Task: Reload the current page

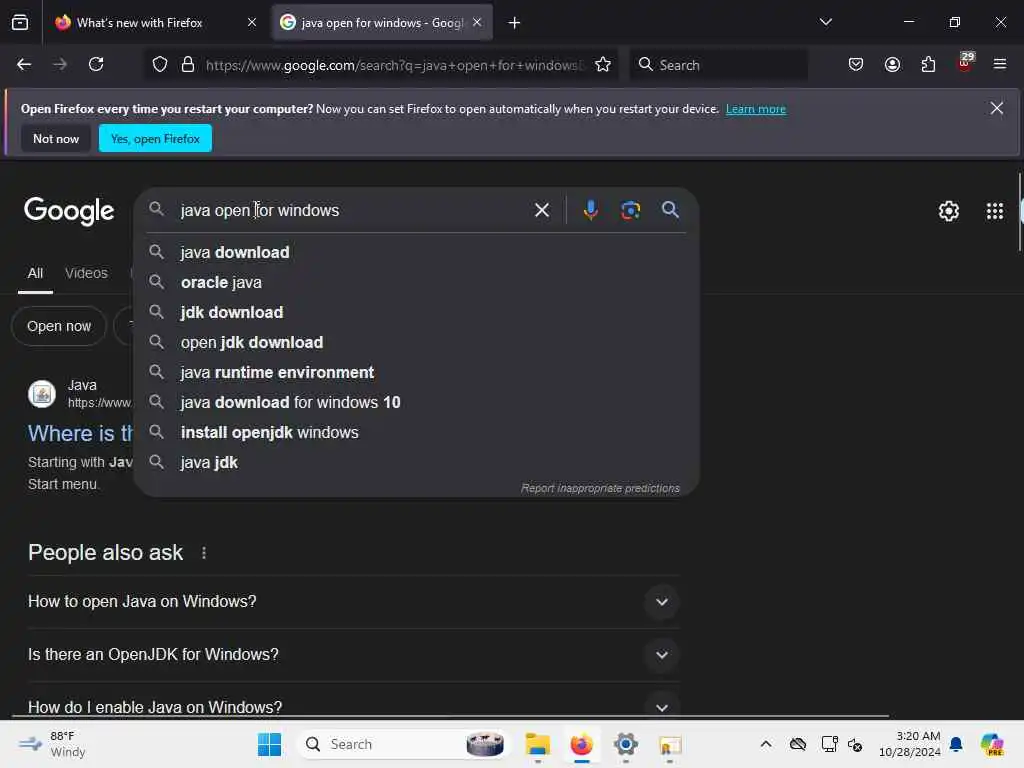Action: pos(96,65)
